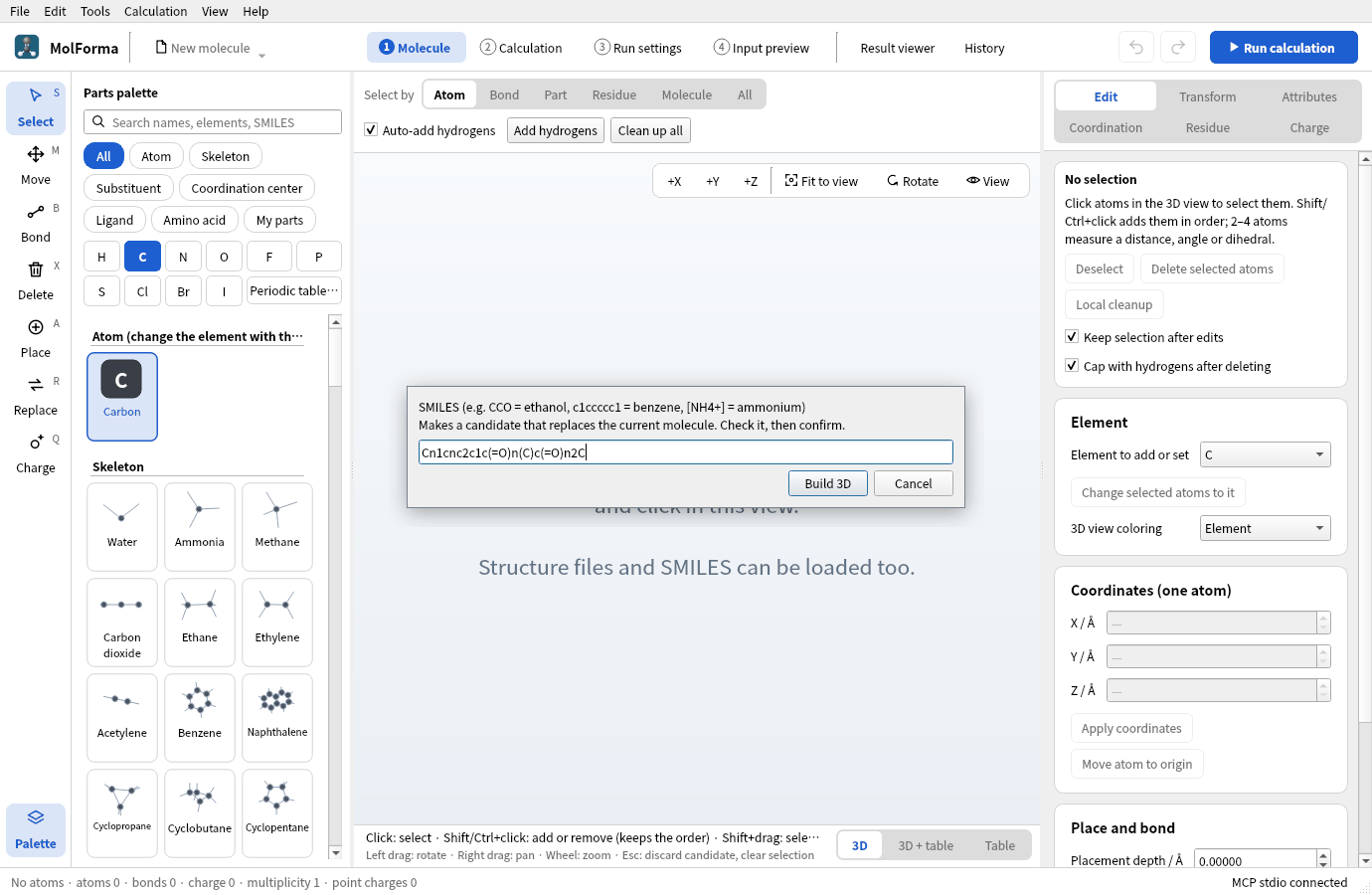Focus the parts palette search box
The width and height of the screenshot is (1372, 895).
click(x=213, y=122)
